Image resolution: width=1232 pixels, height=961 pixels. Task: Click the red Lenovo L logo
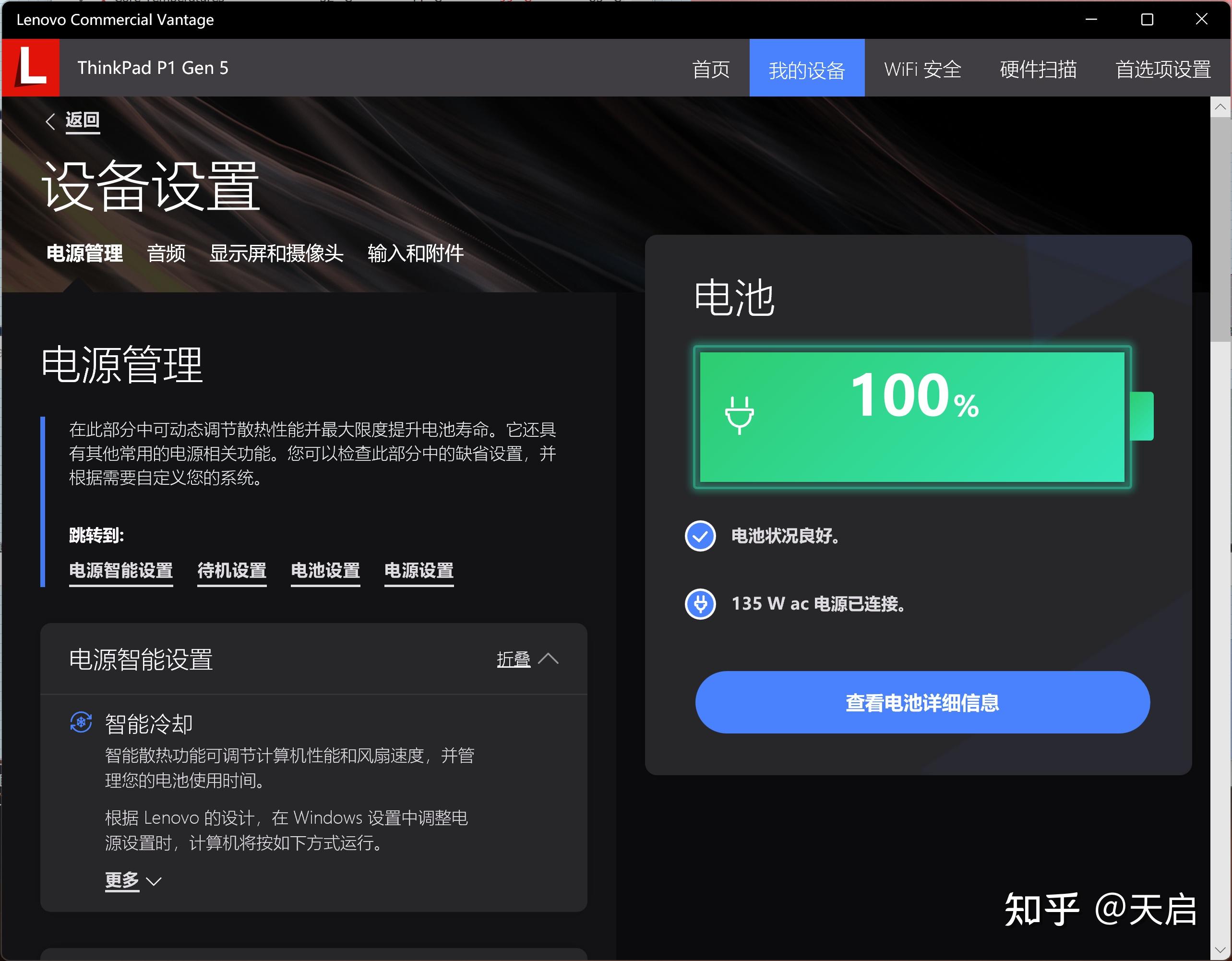pos(30,68)
